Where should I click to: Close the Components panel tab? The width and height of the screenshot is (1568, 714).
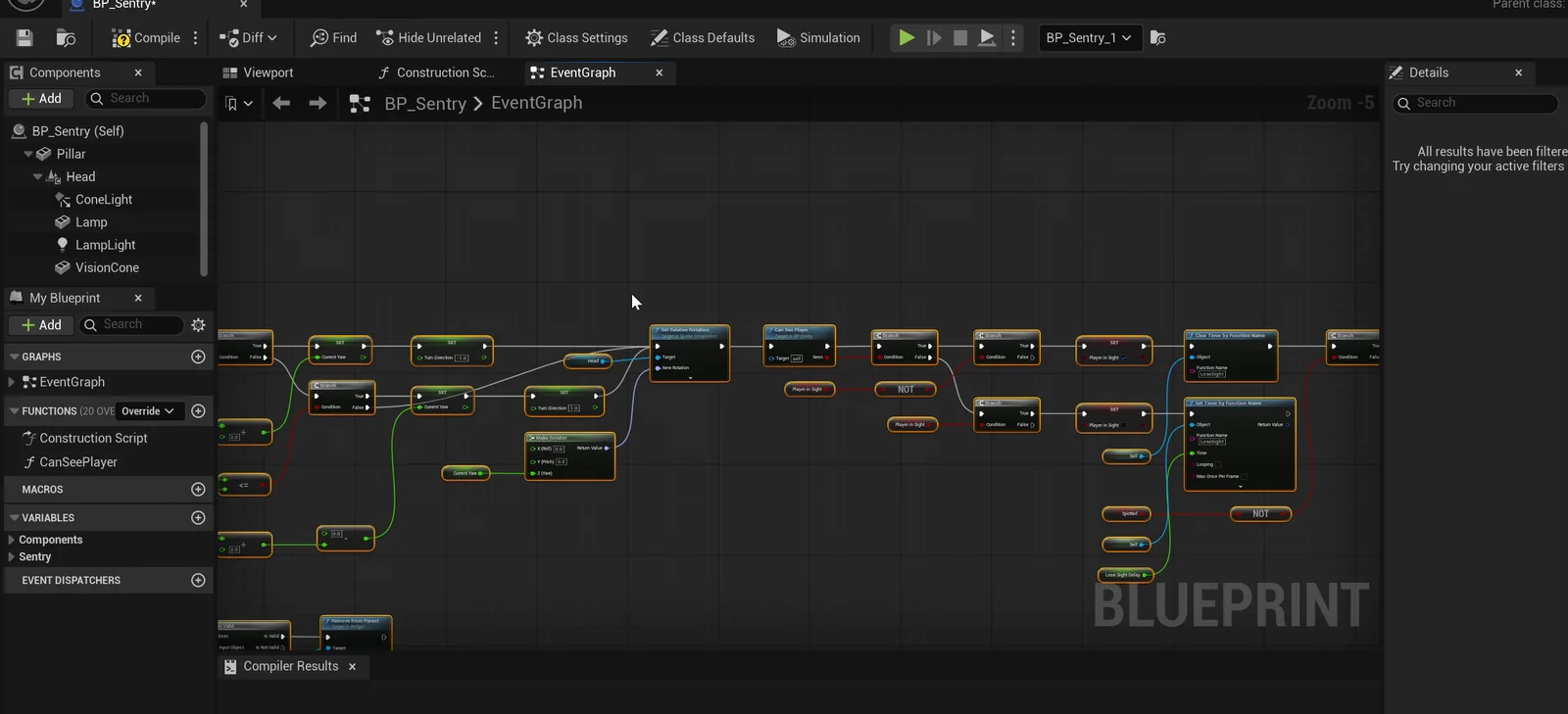(x=138, y=72)
